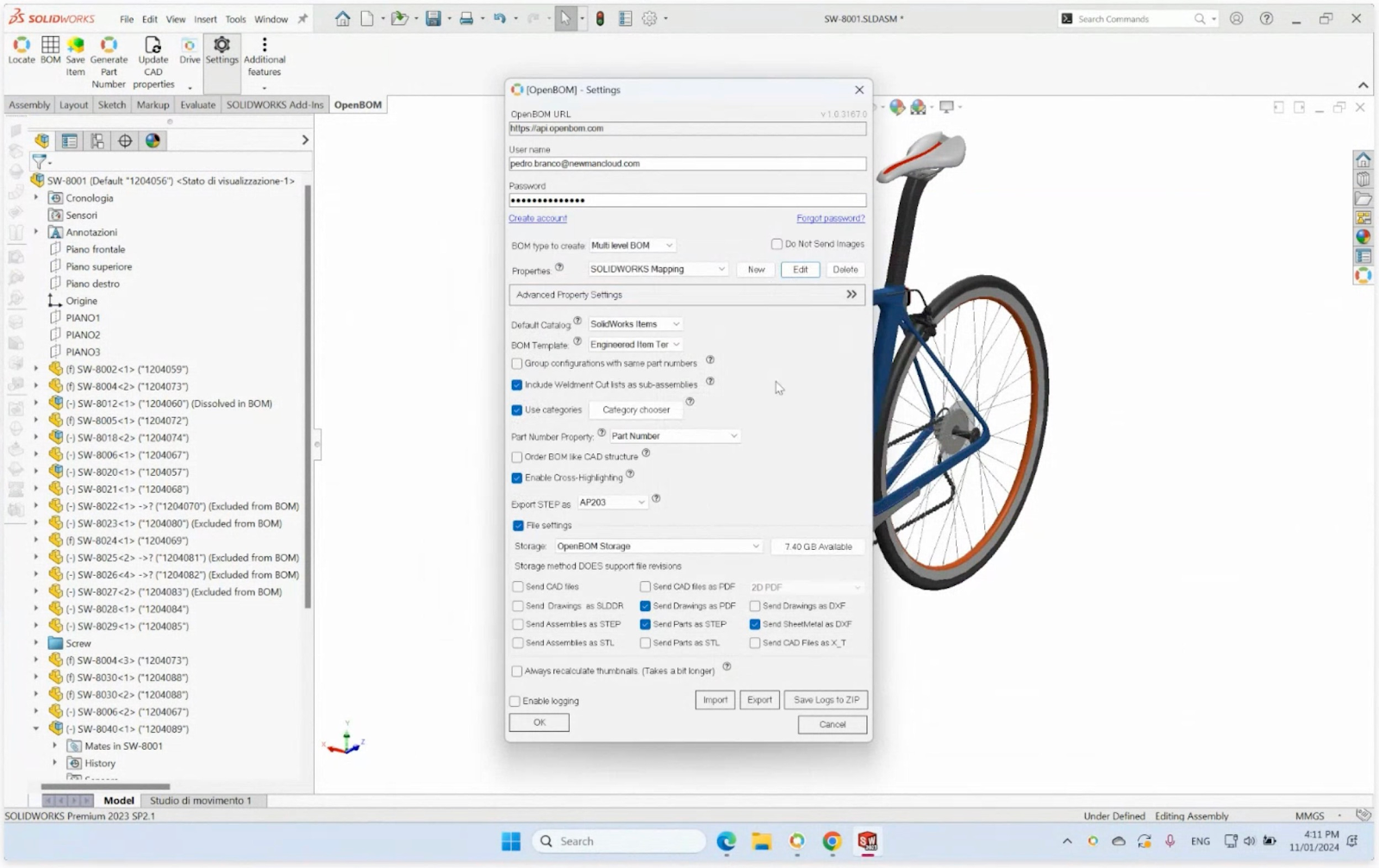Open the Part Number Property dropdown
The height and width of the screenshot is (868, 1379).
tap(675, 436)
